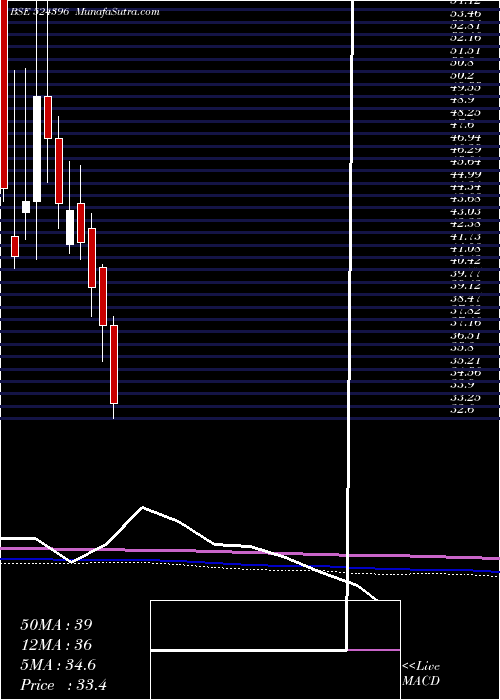Click the 50.2 price axis label

[x=462, y=76]
